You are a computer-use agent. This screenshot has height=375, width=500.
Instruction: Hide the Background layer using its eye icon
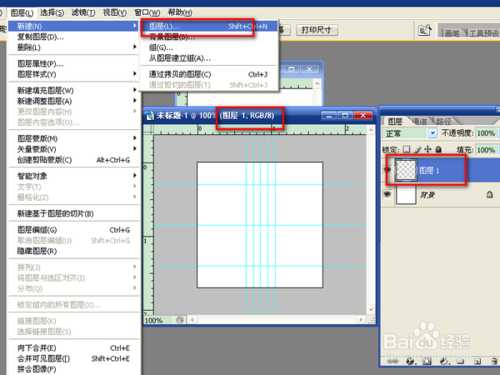click(x=387, y=194)
